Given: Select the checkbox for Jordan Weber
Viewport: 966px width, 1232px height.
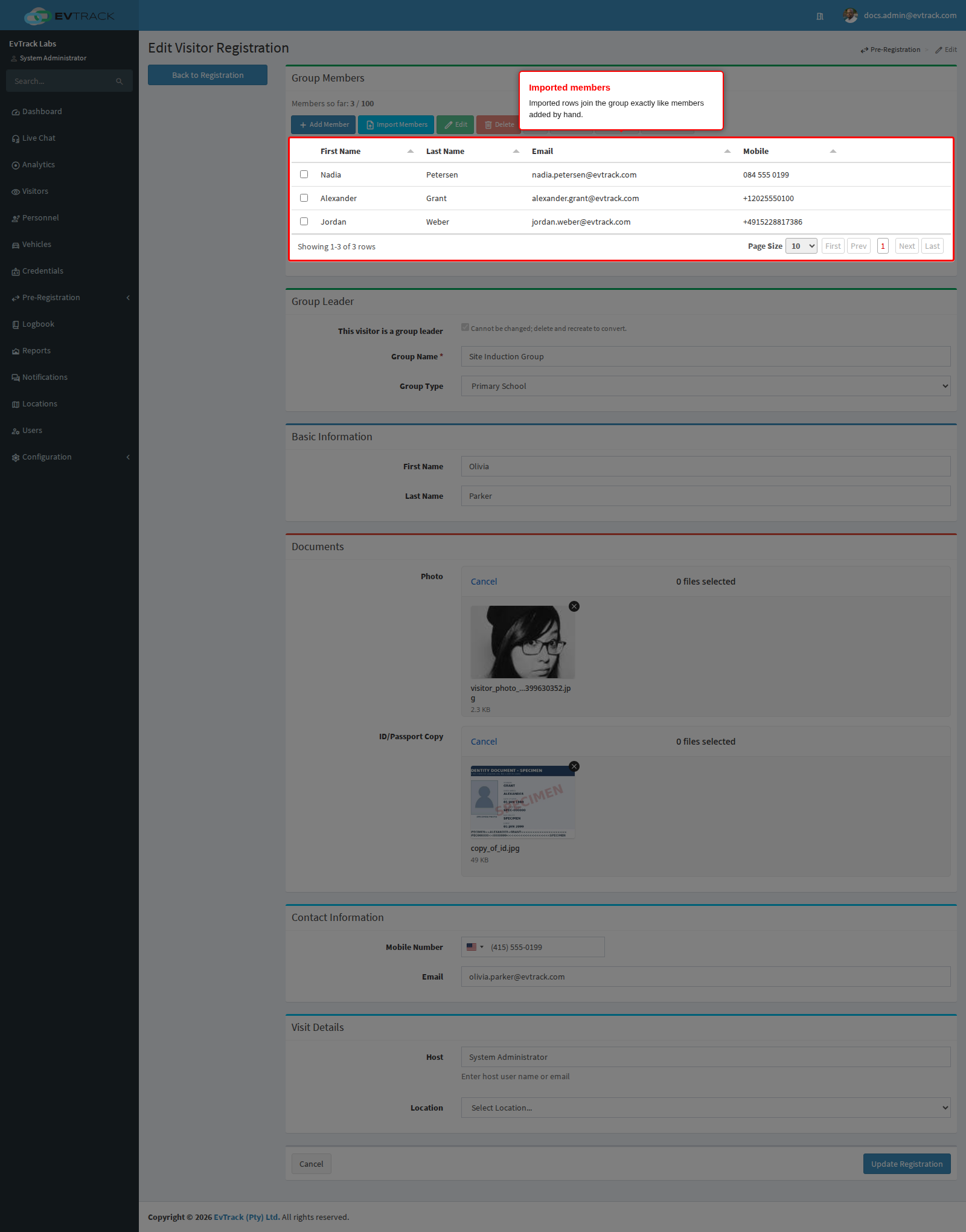Looking at the screenshot, I should click(304, 222).
